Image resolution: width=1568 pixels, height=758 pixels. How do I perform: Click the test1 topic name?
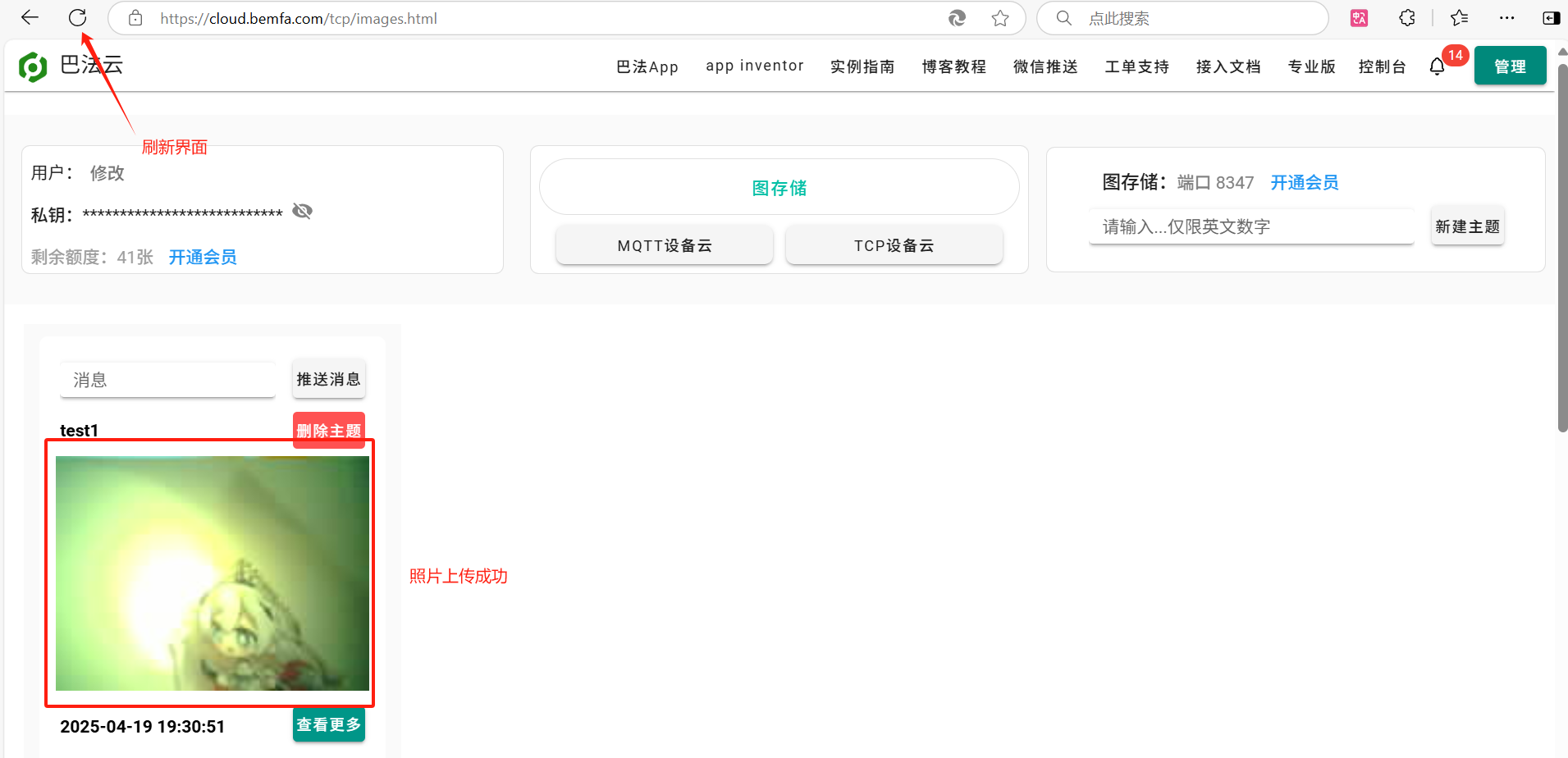click(80, 431)
